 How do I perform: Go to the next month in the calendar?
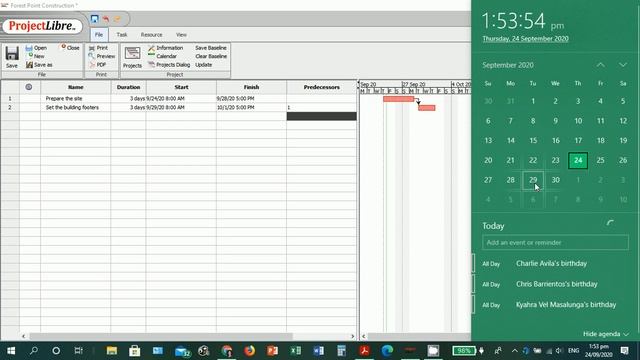point(623,65)
